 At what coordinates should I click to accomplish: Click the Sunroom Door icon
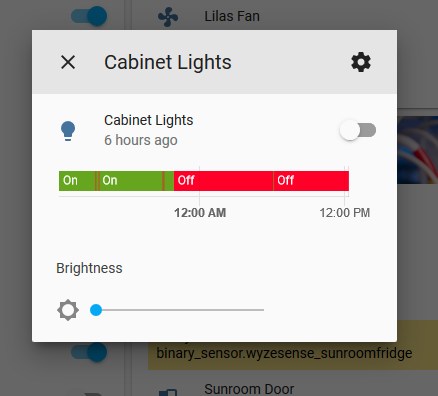168,392
